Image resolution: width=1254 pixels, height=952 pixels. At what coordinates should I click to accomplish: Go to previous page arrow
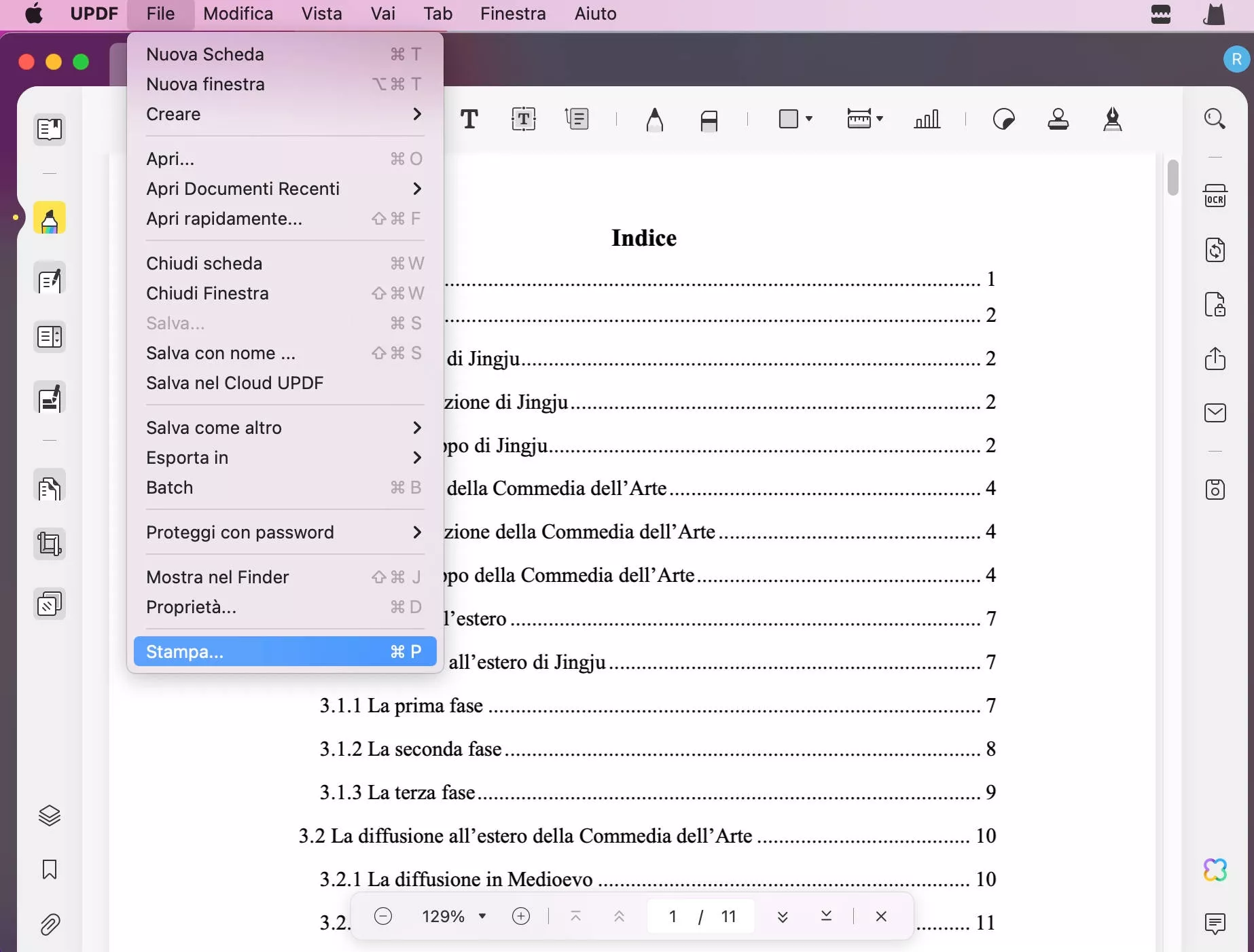click(619, 917)
